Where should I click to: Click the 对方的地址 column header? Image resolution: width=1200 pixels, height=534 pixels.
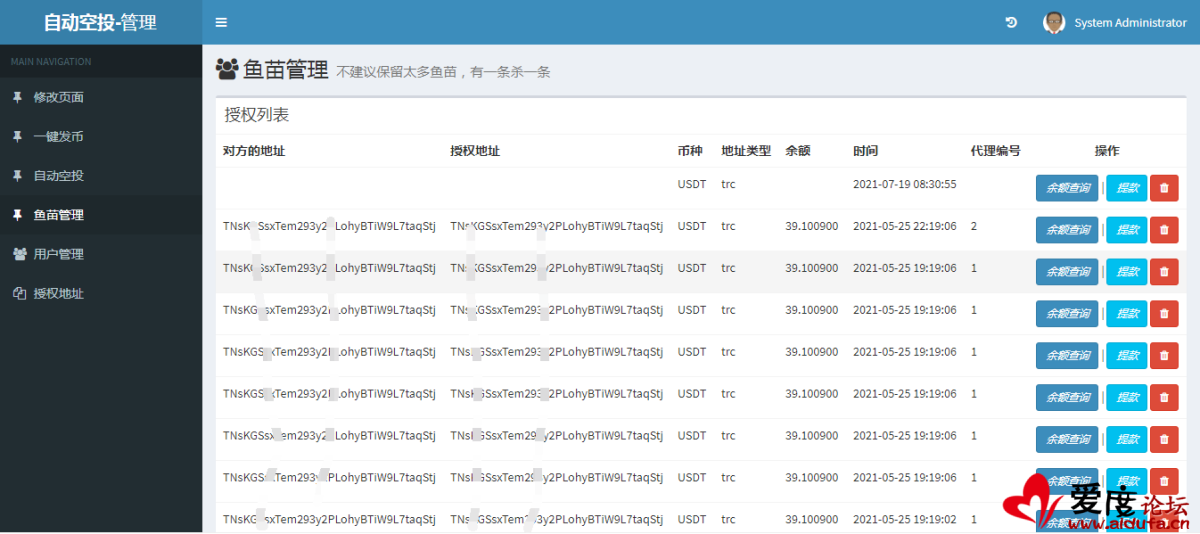(x=254, y=151)
